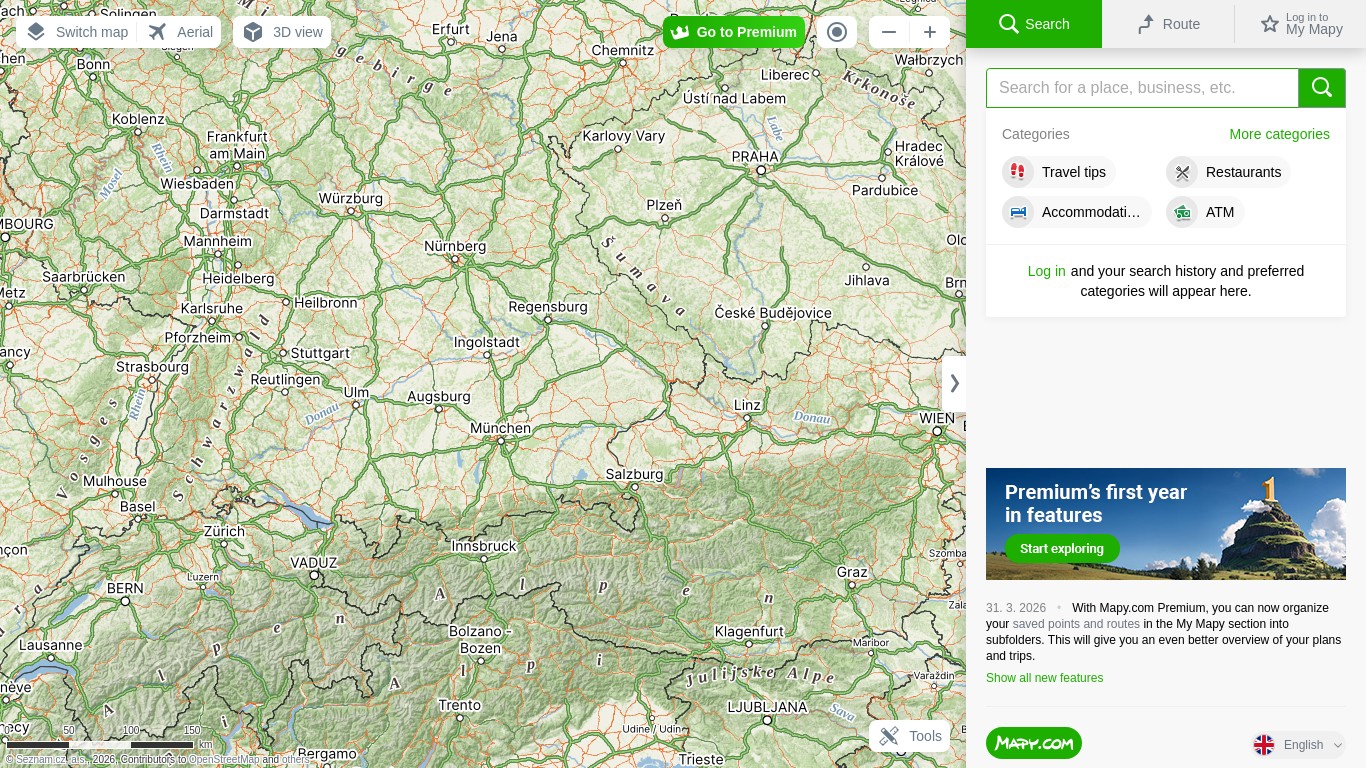Open the Accommodation category
The width and height of the screenshot is (1366, 768).
pyautogui.click(x=1076, y=212)
